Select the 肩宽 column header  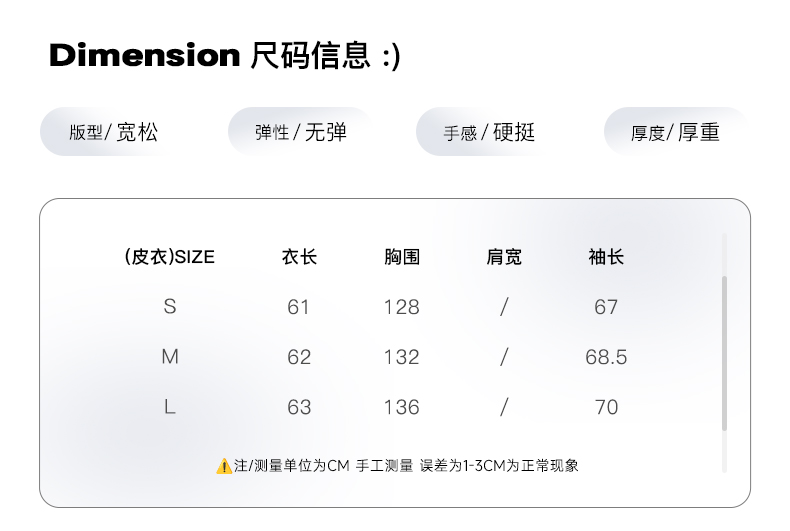coord(504,257)
